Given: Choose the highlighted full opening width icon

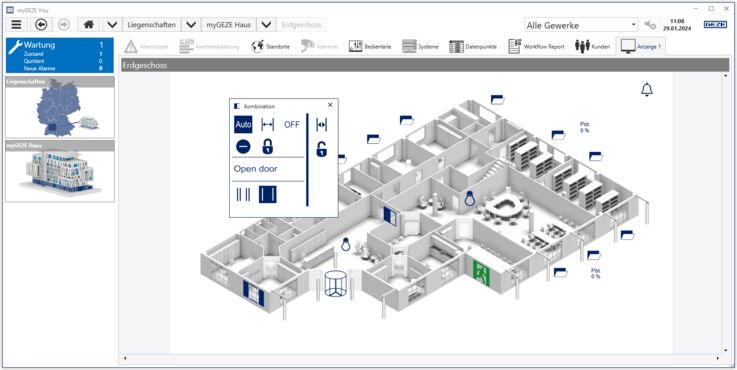Looking at the screenshot, I should pos(267,194).
